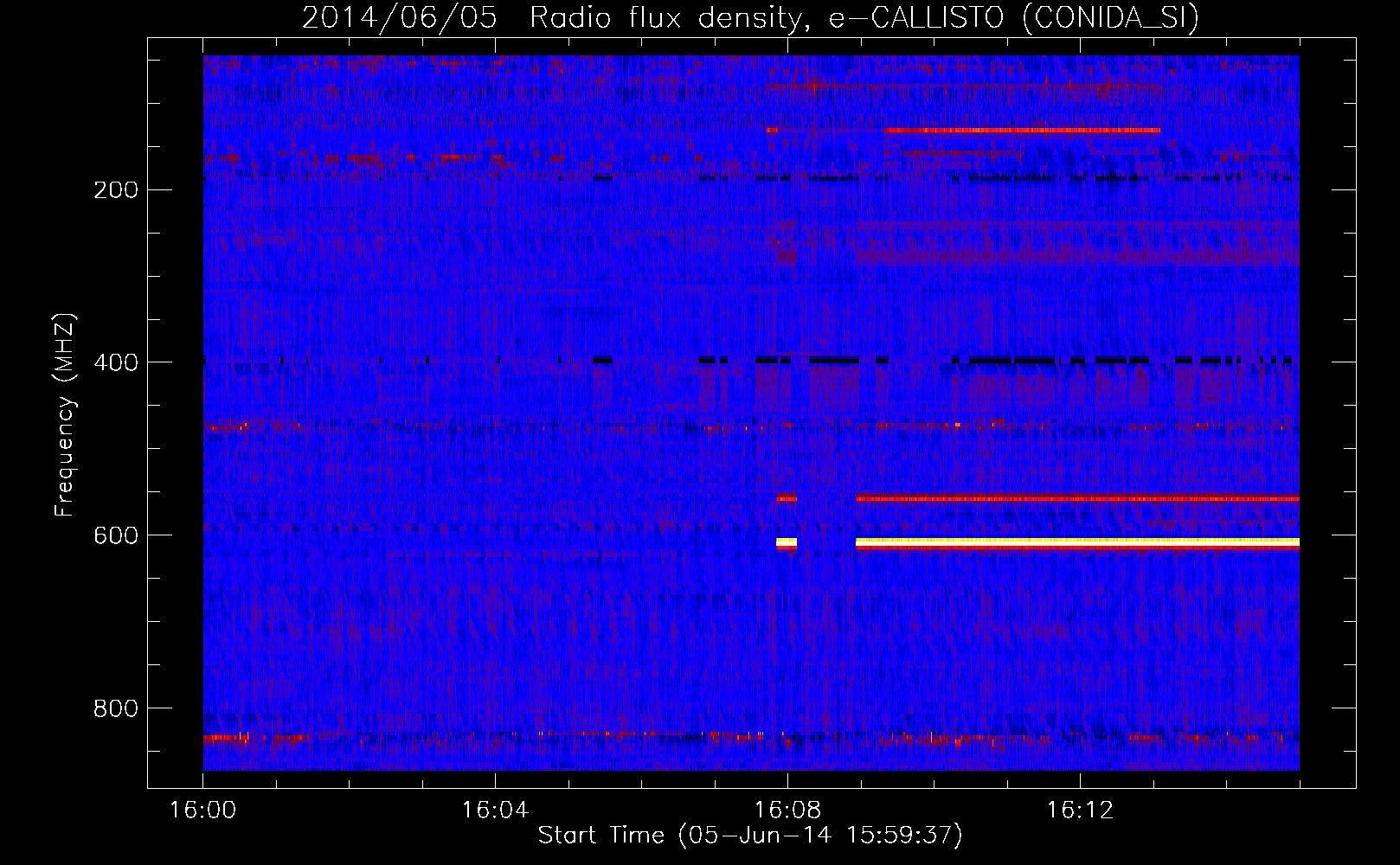Click the plot title 'Radio flux density, e-CALLISTO (CONIDA_SI)'

point(864,17)
